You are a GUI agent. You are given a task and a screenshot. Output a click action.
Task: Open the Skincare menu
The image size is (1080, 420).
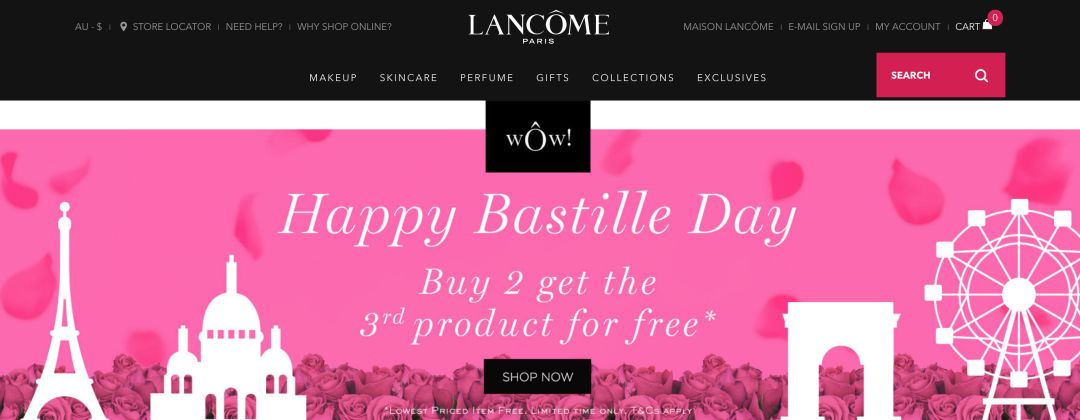coord(408,78)
